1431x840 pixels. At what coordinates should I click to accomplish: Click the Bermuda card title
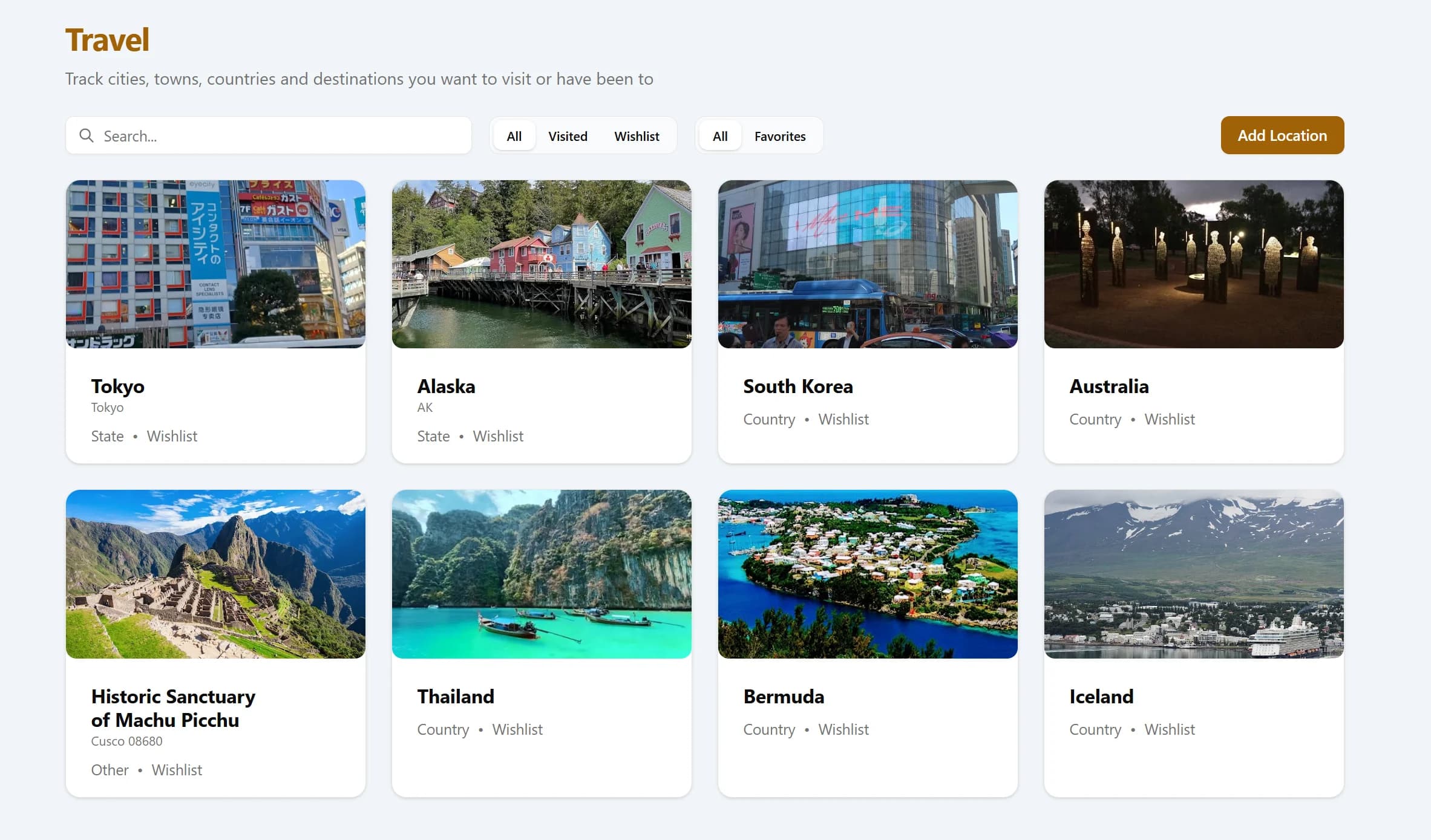tap(783, 697)
